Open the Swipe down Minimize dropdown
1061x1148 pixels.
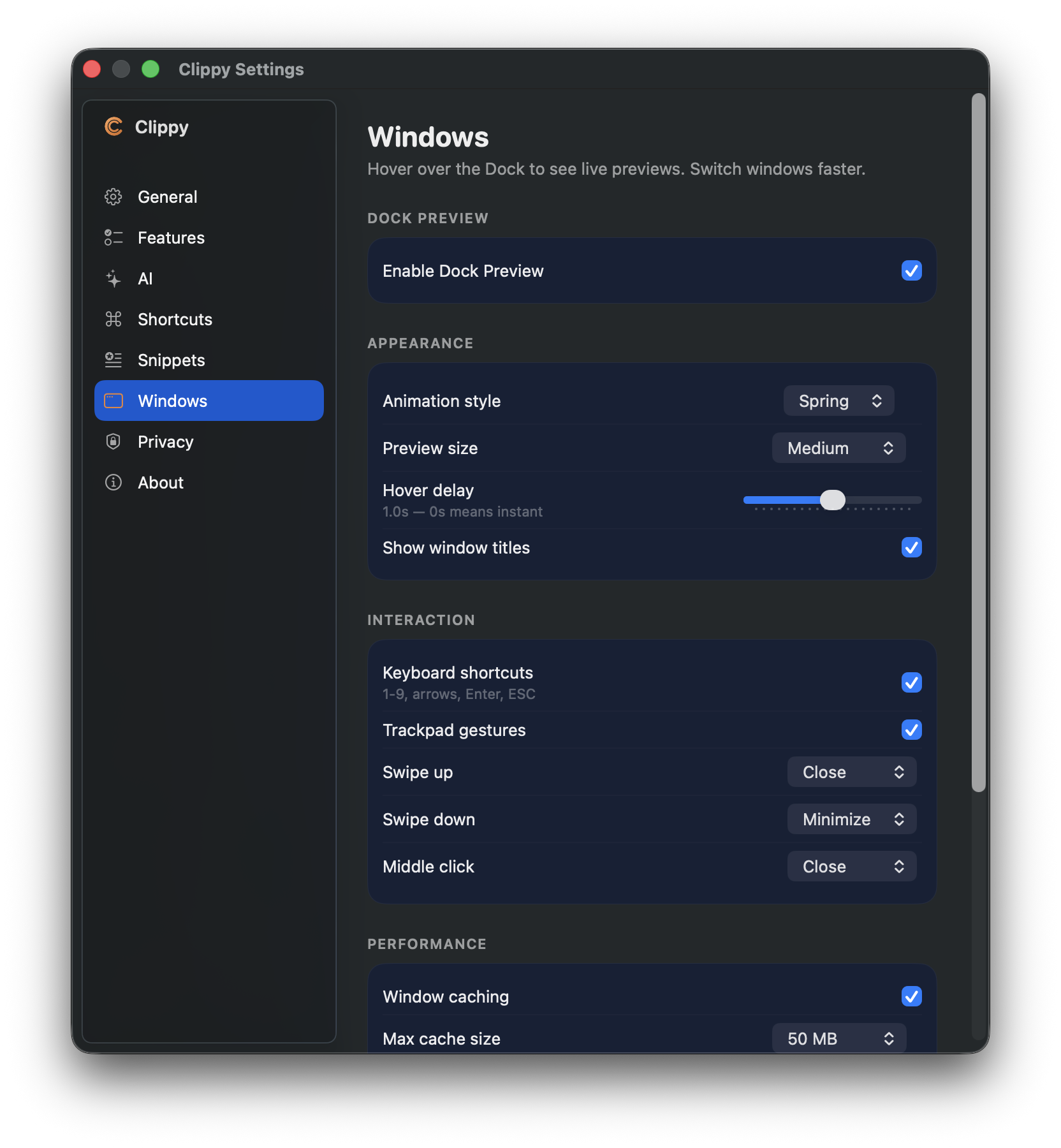[852, 820]
